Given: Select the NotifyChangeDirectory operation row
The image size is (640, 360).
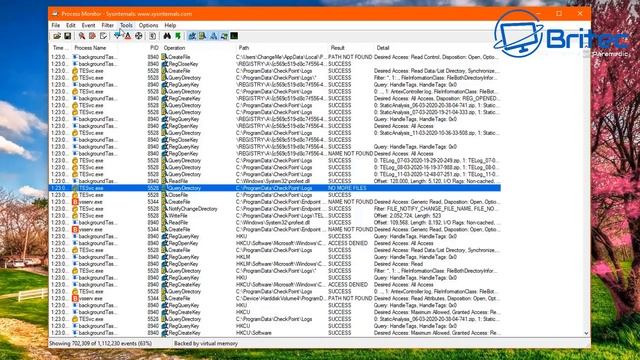Looking at the screenshot, I should click(275, 209).
